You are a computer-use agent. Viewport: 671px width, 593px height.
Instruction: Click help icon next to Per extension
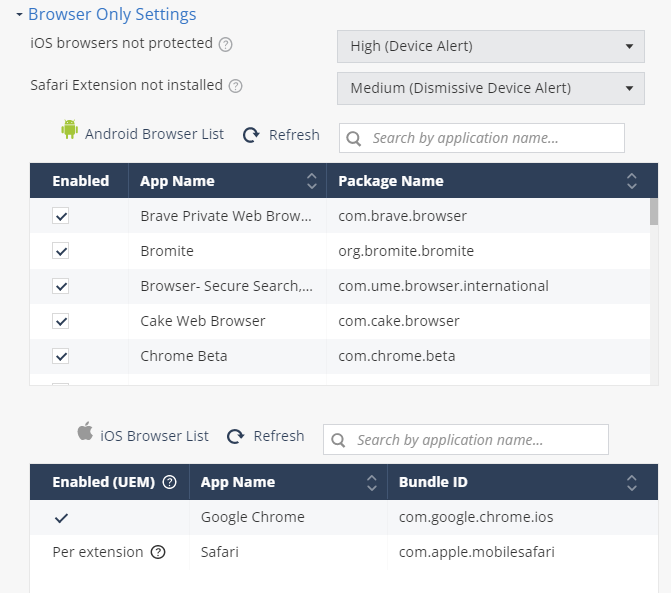click(158, 552)
